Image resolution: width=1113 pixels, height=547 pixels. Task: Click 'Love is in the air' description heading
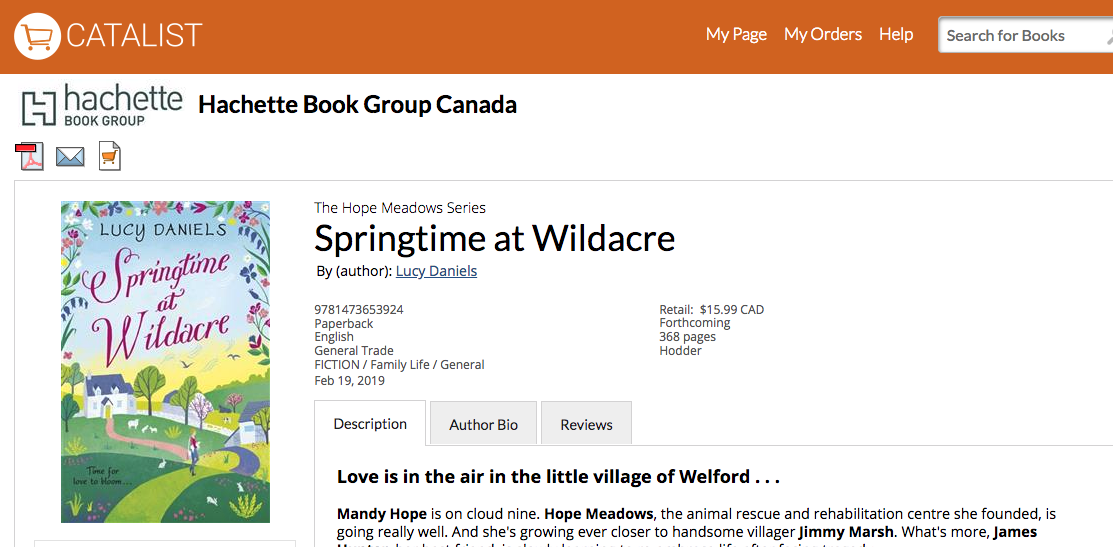558,477
